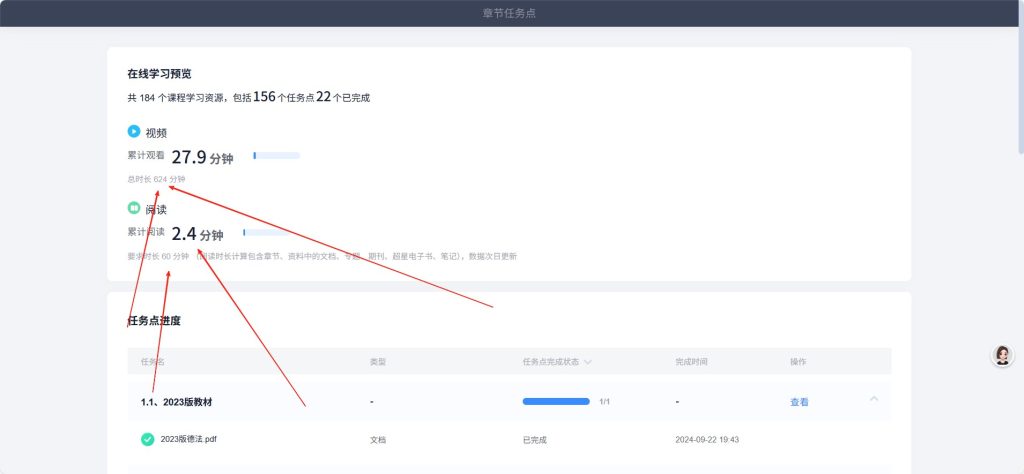
Task: Click the 总时长 624 分钟 text
Action: pos(156,179)
